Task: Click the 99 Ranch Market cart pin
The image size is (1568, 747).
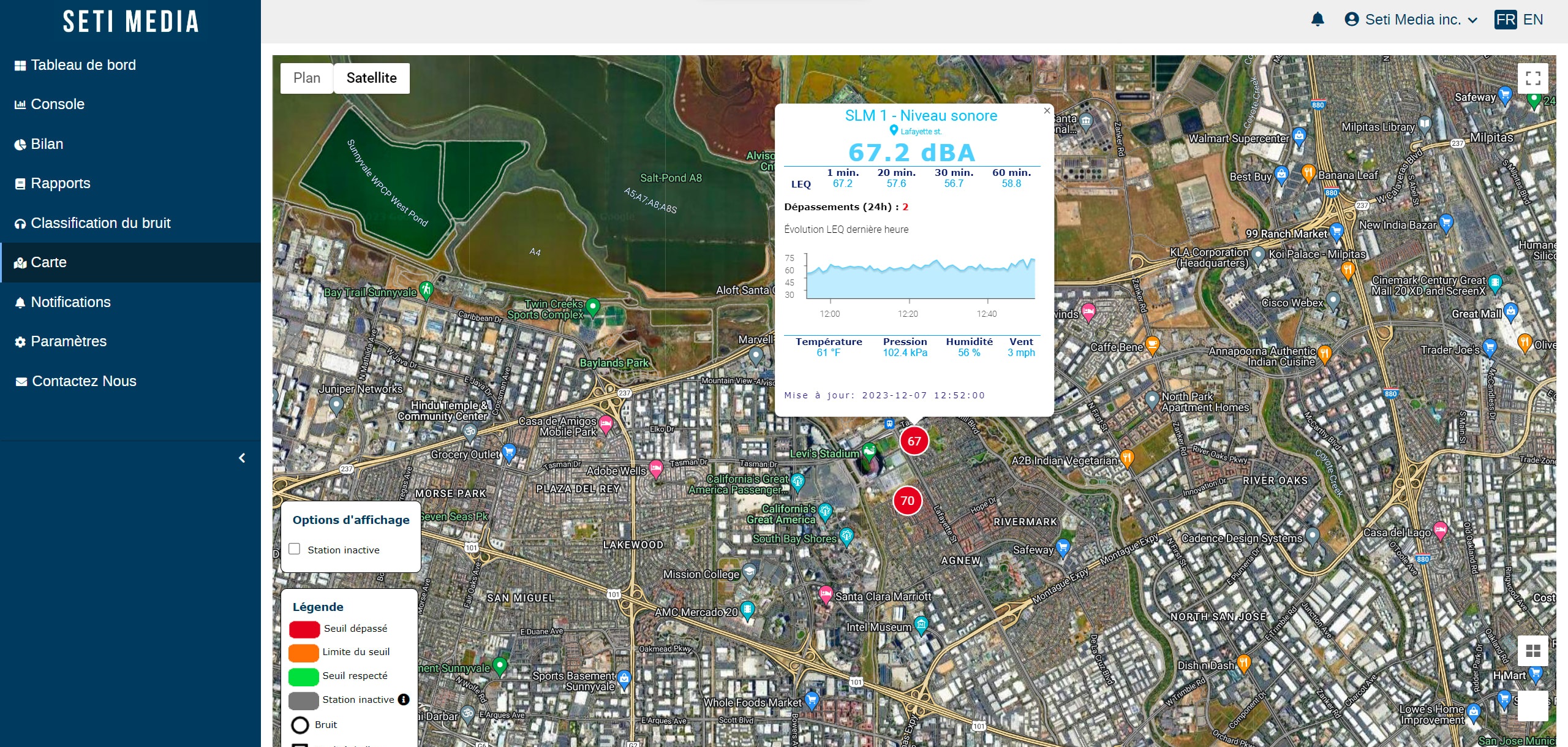Action: (1336, 232)
